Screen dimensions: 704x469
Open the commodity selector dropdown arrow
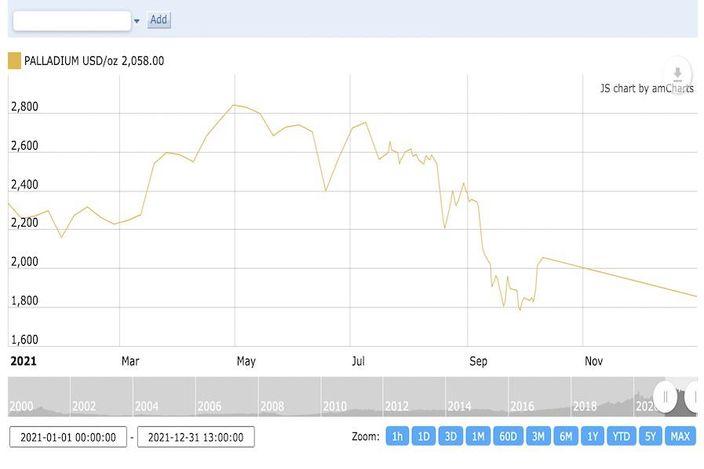point(136,20)
